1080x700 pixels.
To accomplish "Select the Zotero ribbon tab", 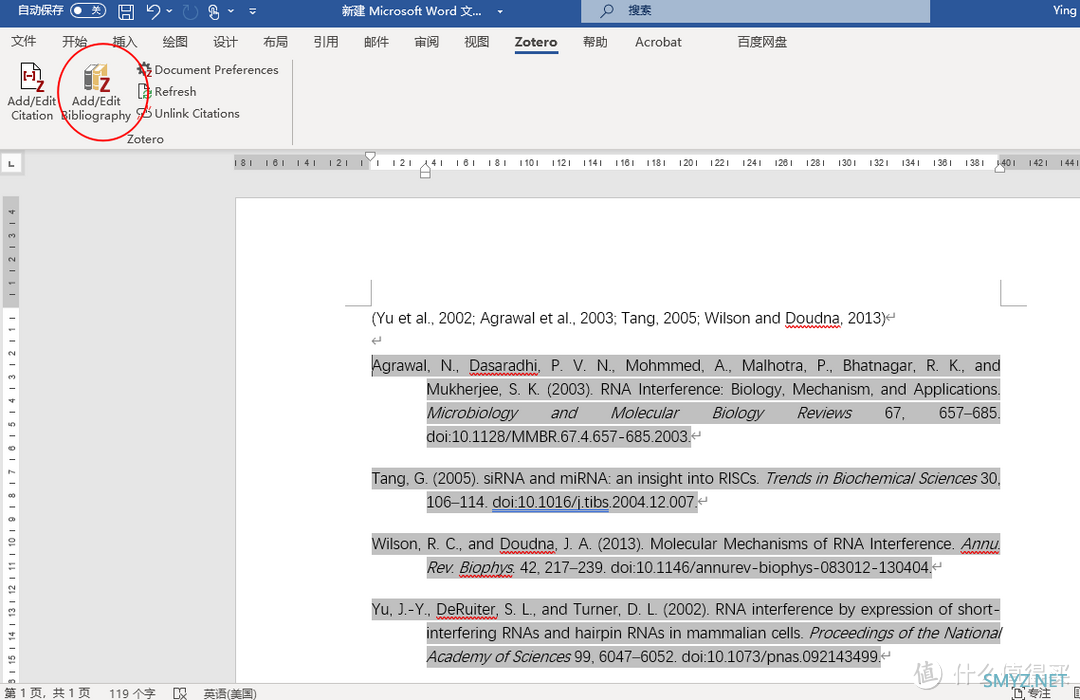I will tap(536, 42).
